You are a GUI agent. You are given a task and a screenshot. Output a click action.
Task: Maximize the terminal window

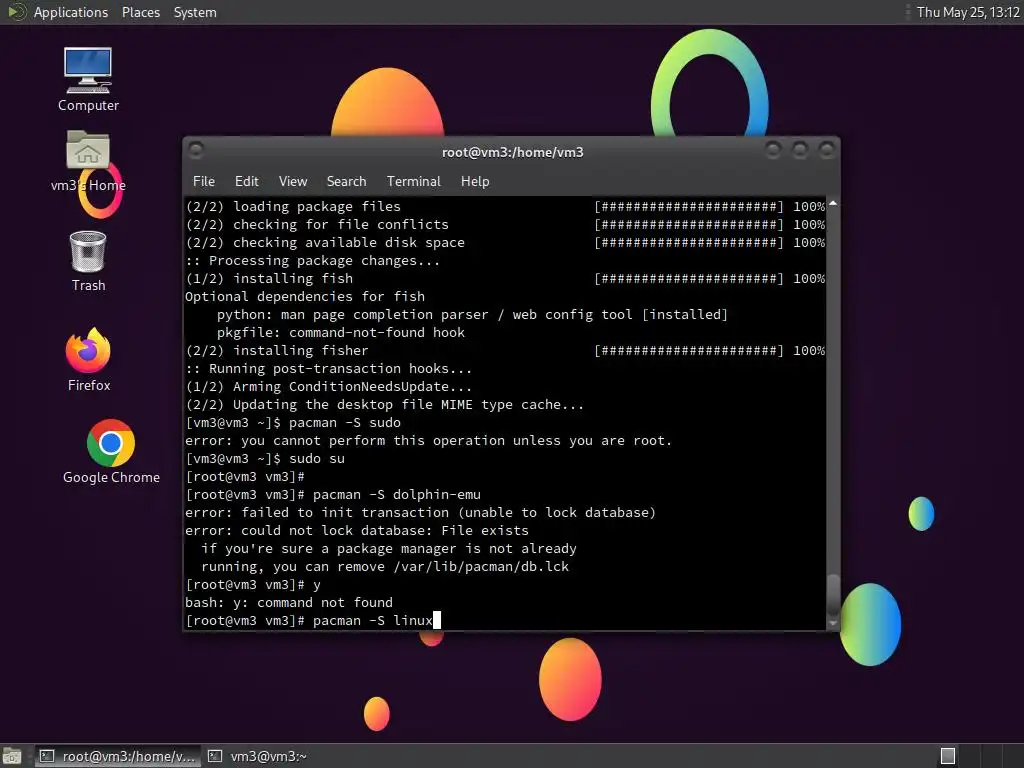[800, 151]
